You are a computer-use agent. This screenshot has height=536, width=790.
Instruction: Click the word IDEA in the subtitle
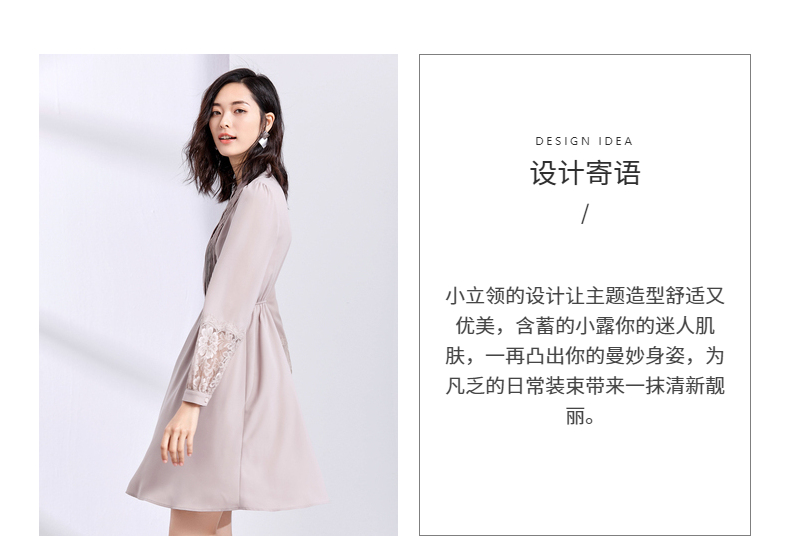point(615,142)
